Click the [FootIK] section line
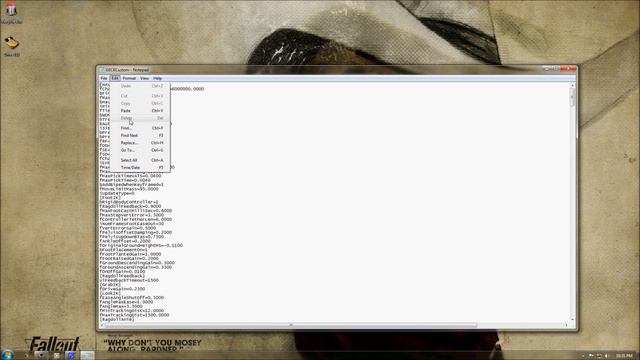Screen dimensions: 640x360 tap(110, 198)
